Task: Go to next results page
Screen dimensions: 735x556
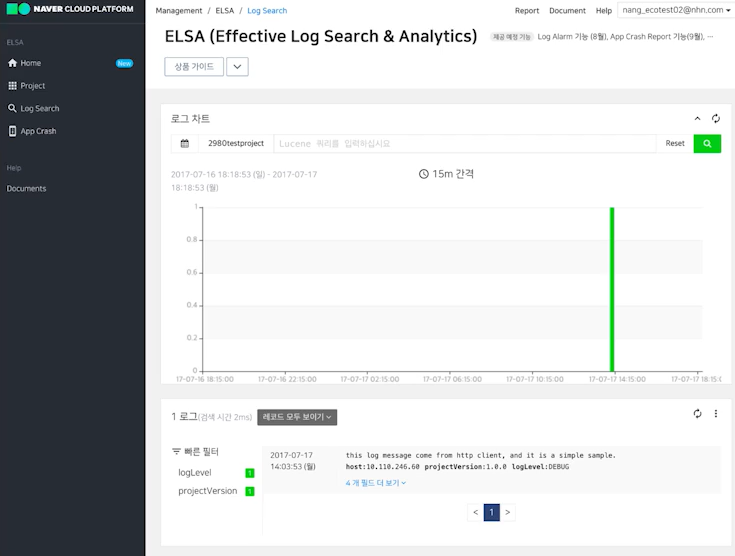Action: [x=508, y=512]
